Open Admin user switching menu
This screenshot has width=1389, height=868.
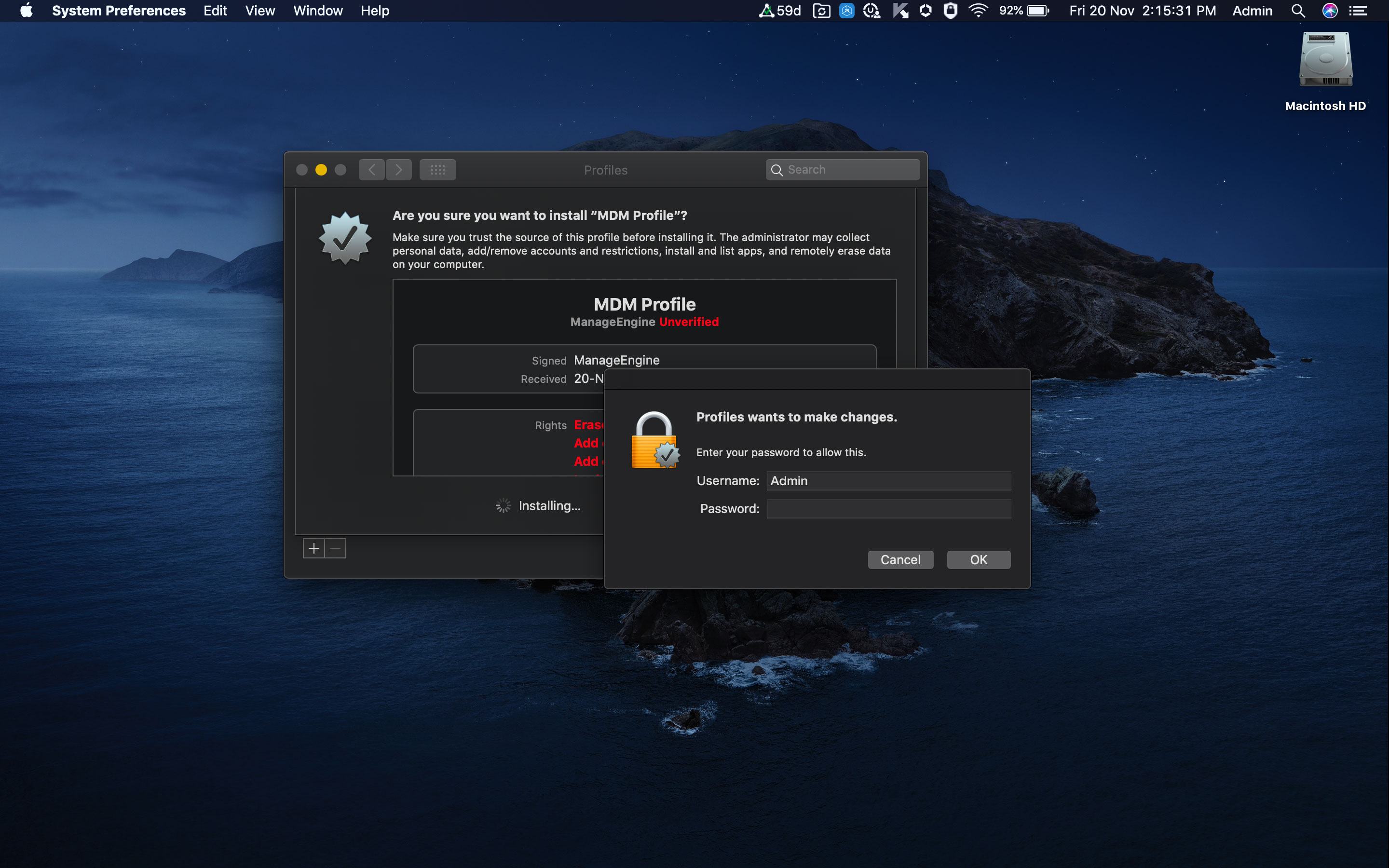click(x=1252, y=11)
